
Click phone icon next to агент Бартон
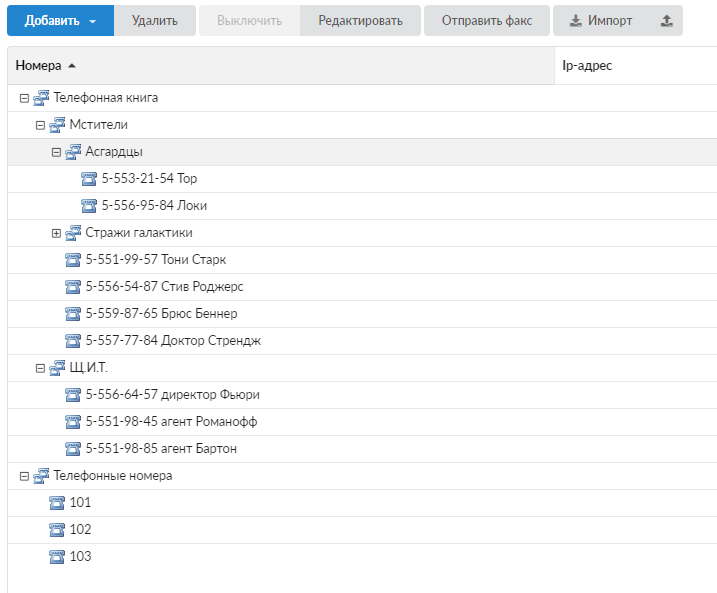73,449
